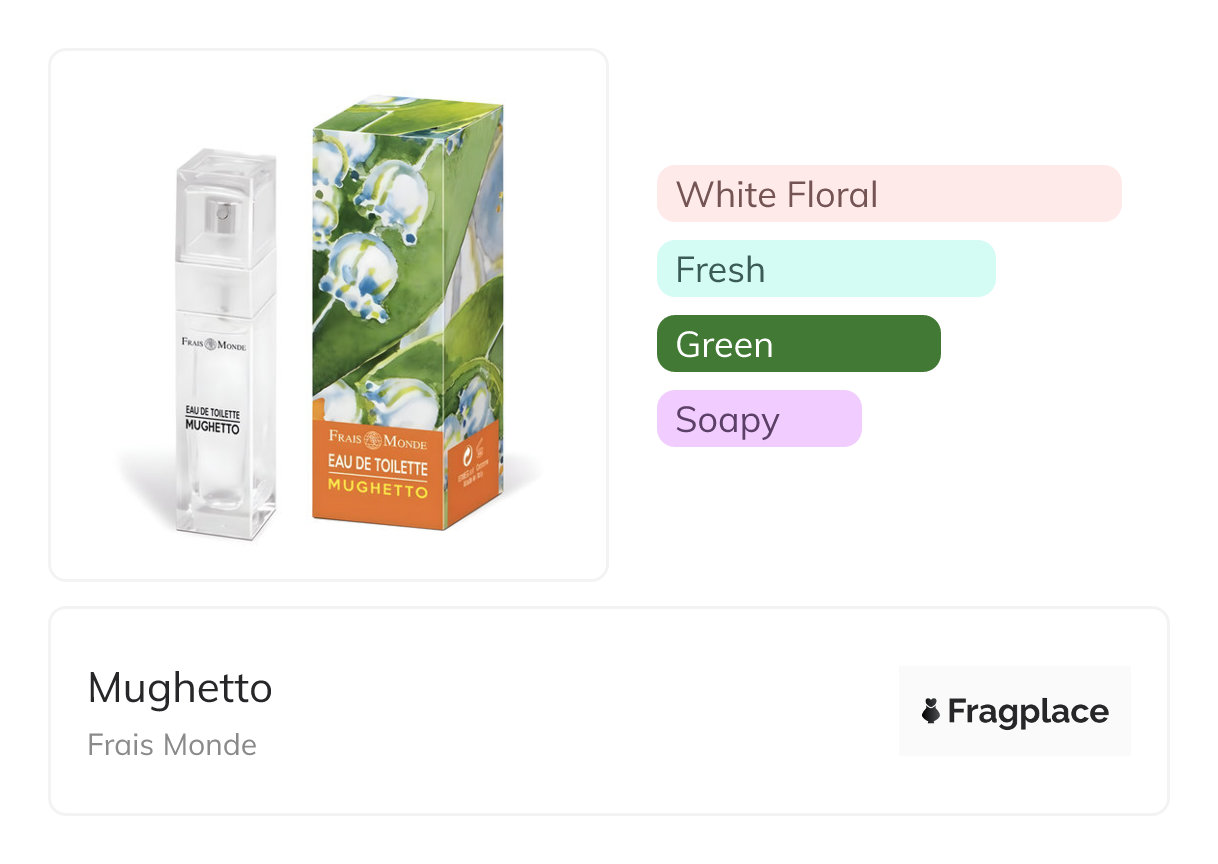The height and width of the screenshot is (864, 1218).
Task: Click the yellow MUGHETTO text on the box
Action: [x=378, y=491]
